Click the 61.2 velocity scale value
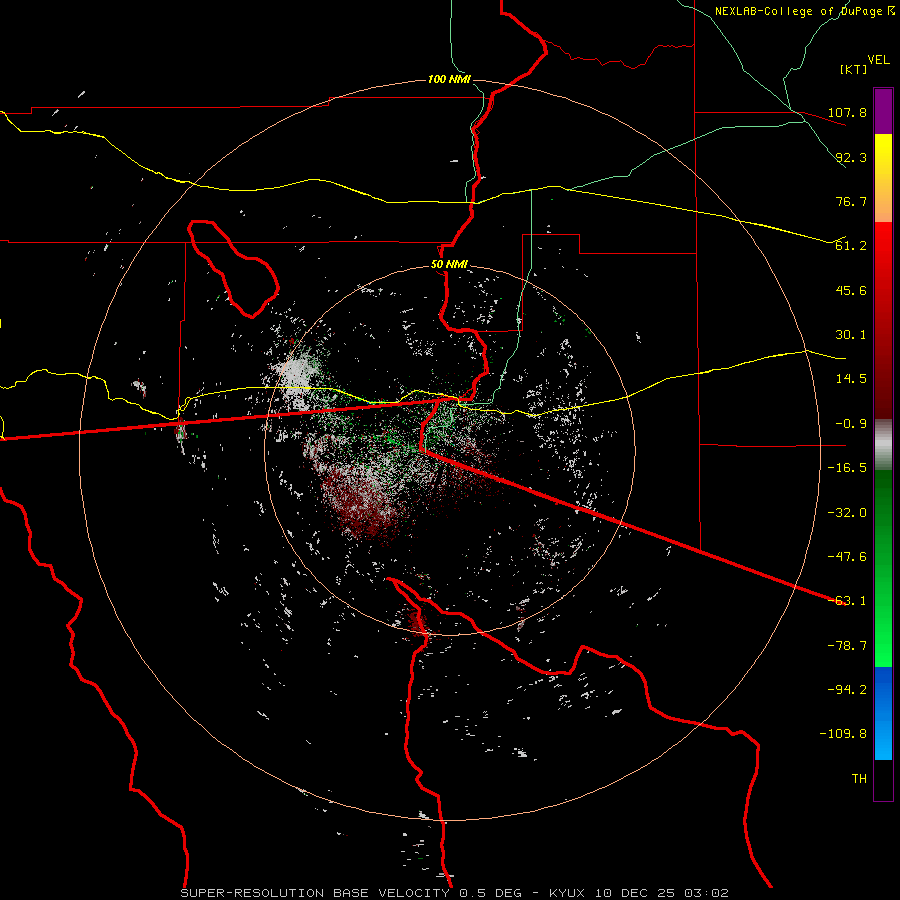The height and width of the screenshot is (900, 900). pyautogui.click(x=851, y=246)
